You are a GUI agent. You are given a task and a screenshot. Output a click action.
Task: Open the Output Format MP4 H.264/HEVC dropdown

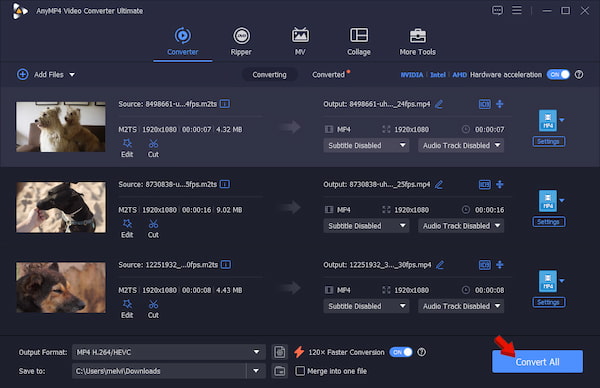(168, 352)
